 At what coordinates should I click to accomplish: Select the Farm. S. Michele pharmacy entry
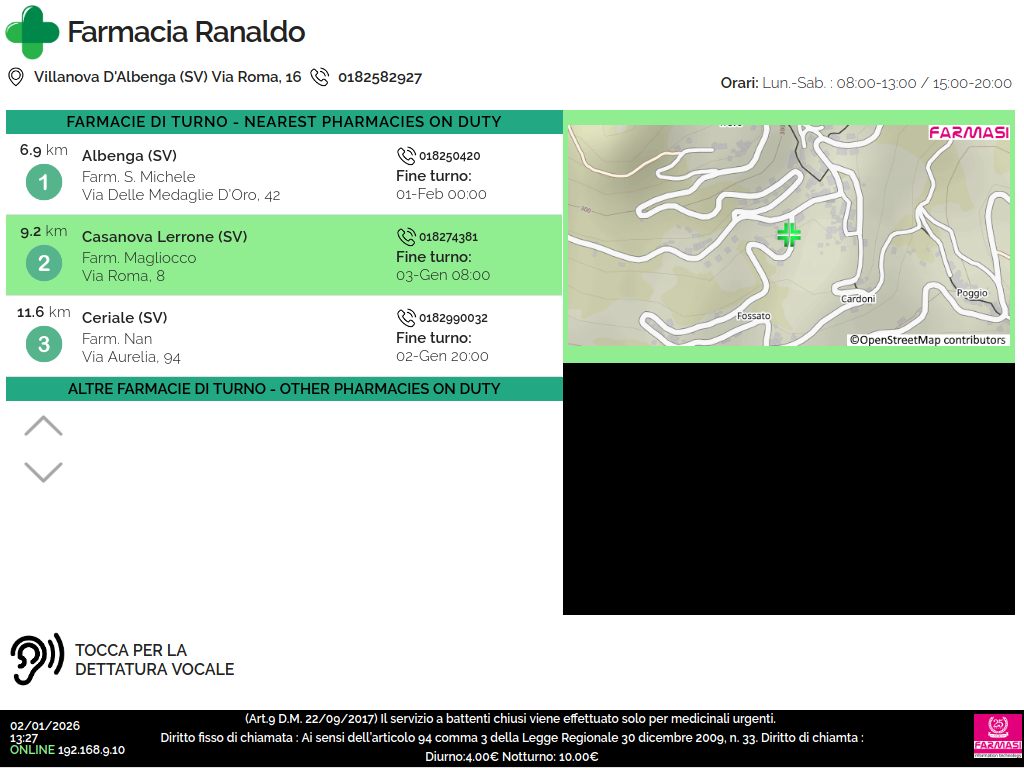[x=138, y=177]
